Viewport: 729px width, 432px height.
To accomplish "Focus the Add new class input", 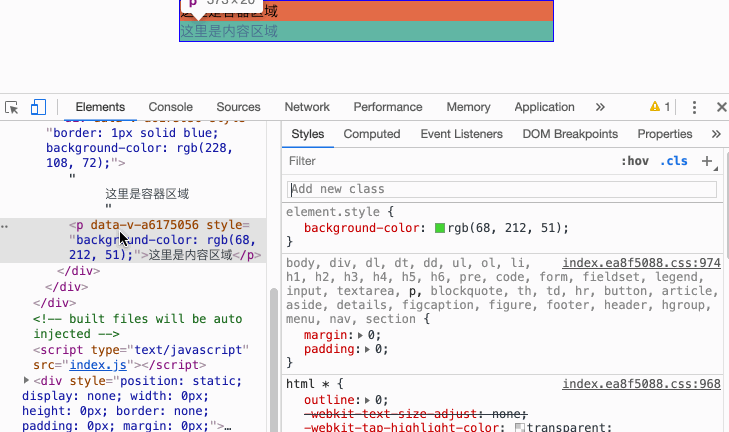I will click(x=502, y=189).
